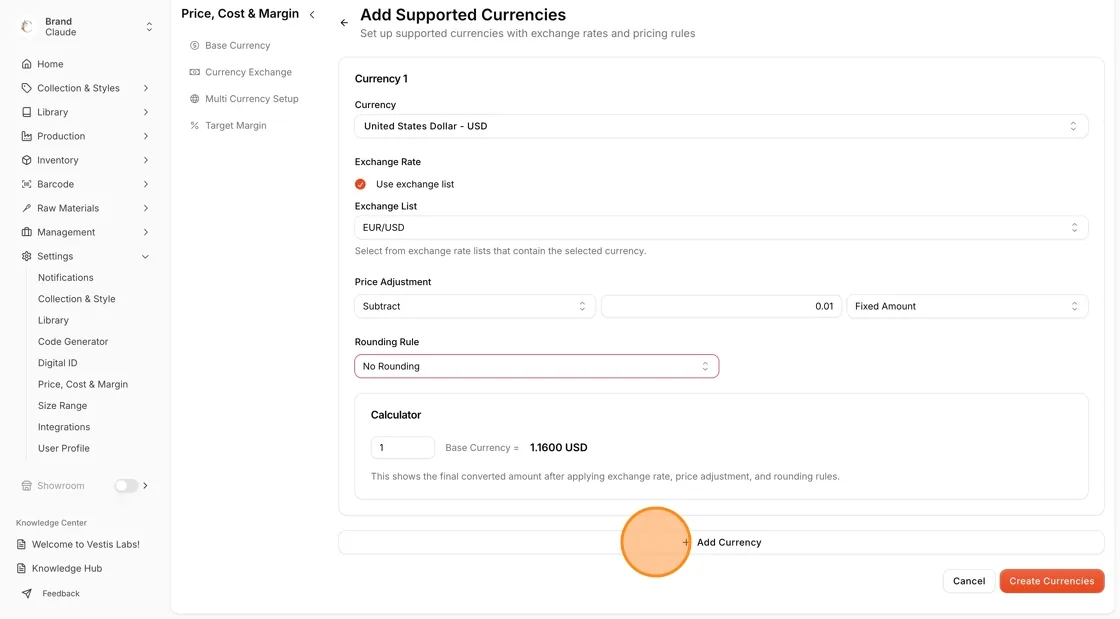Open User Profile settings item
Viewport: 1120px width, 619px height.
[64, 448]
